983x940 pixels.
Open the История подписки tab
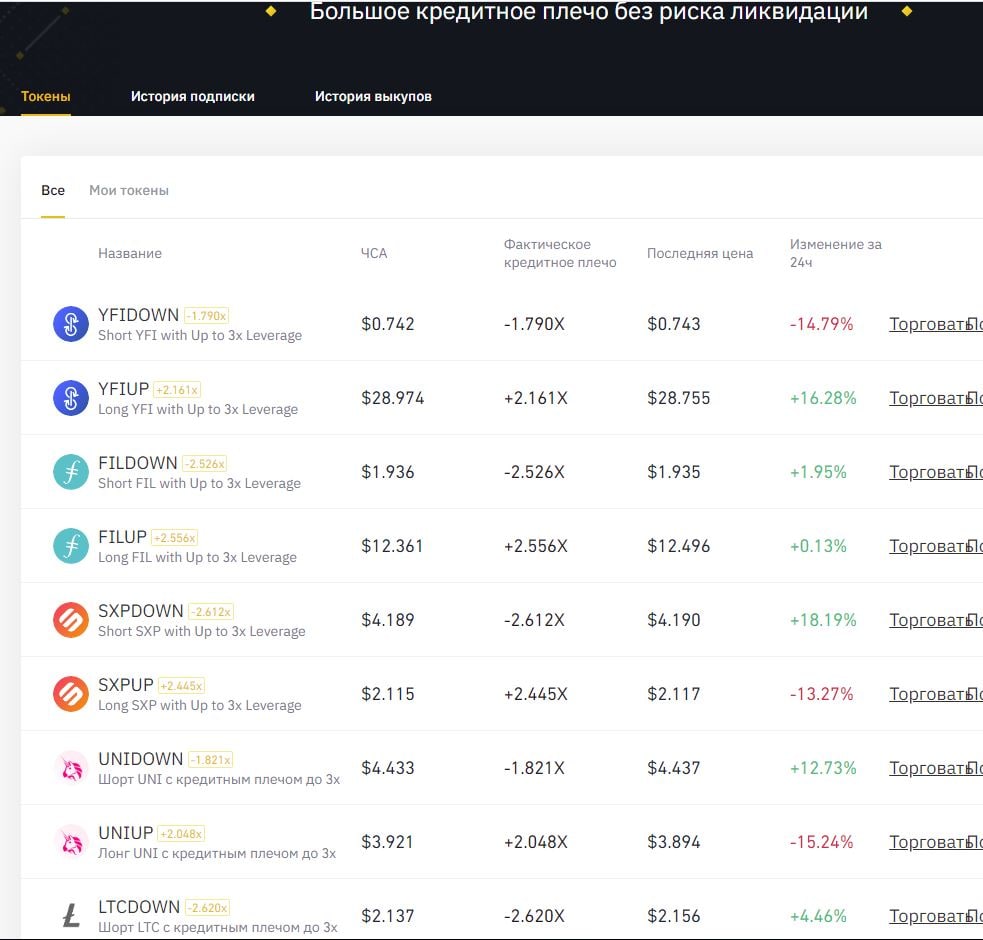coord(192,97)
